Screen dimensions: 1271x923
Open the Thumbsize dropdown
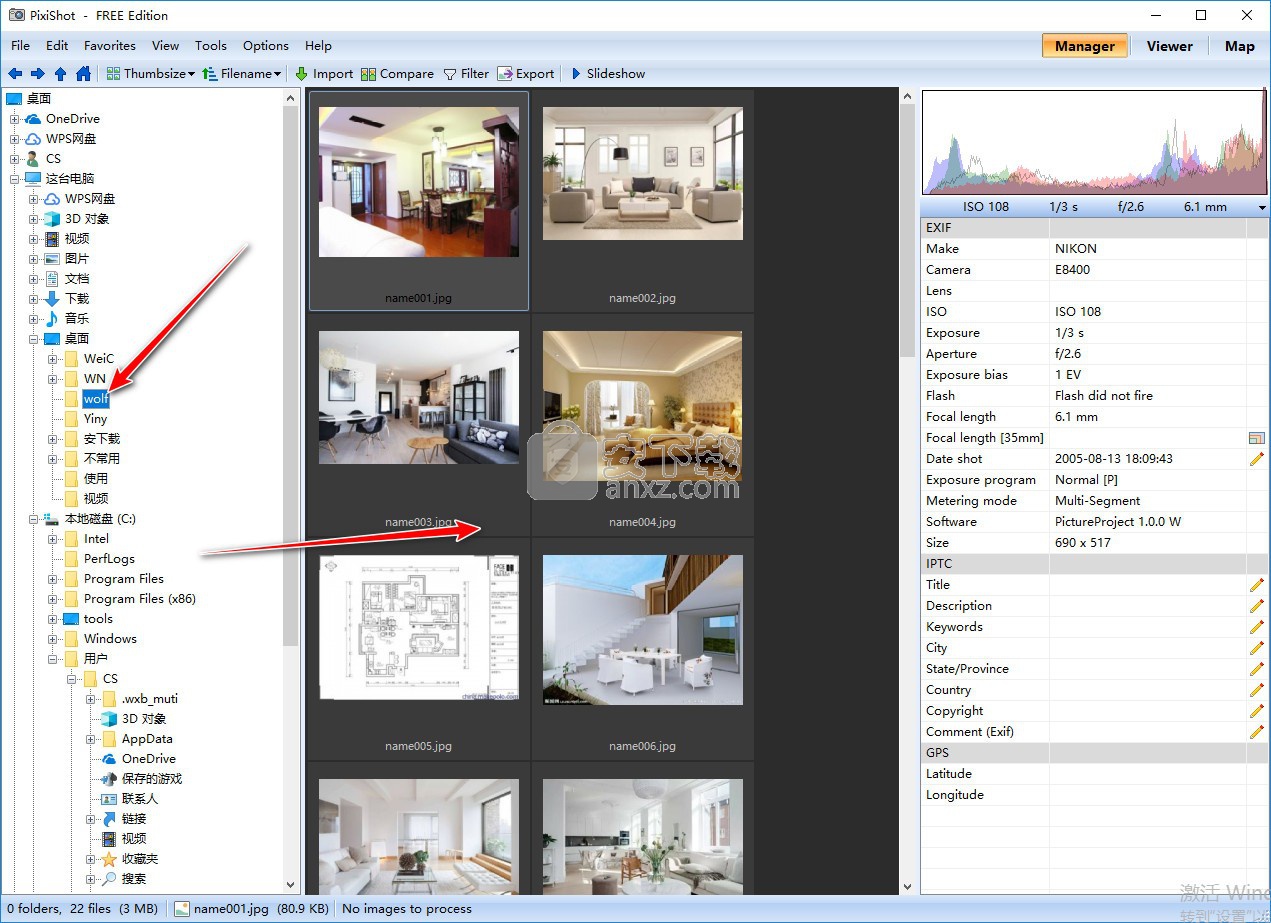pyautogui.click(x=151, y=74)
